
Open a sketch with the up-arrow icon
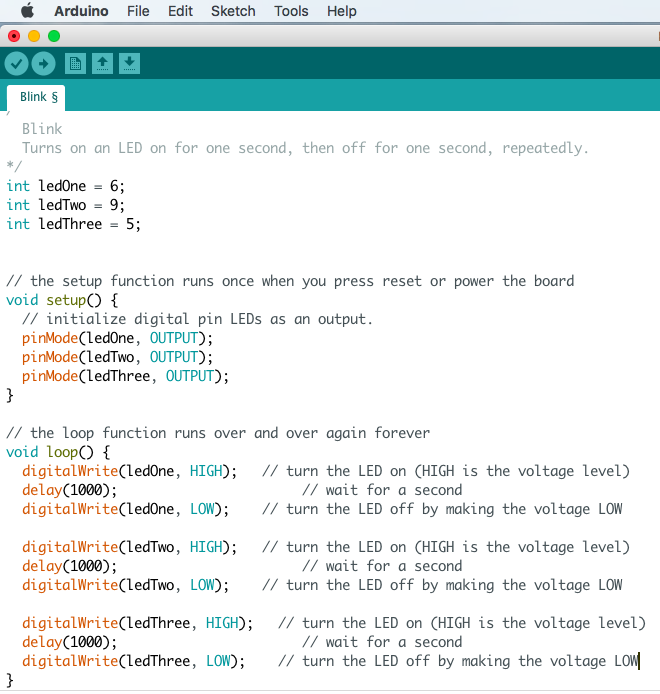tap(102, 64)
